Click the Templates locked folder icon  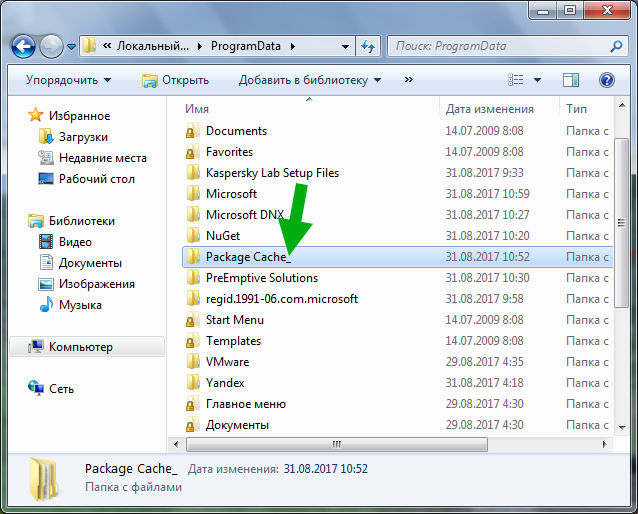click(x=193, y=341)
